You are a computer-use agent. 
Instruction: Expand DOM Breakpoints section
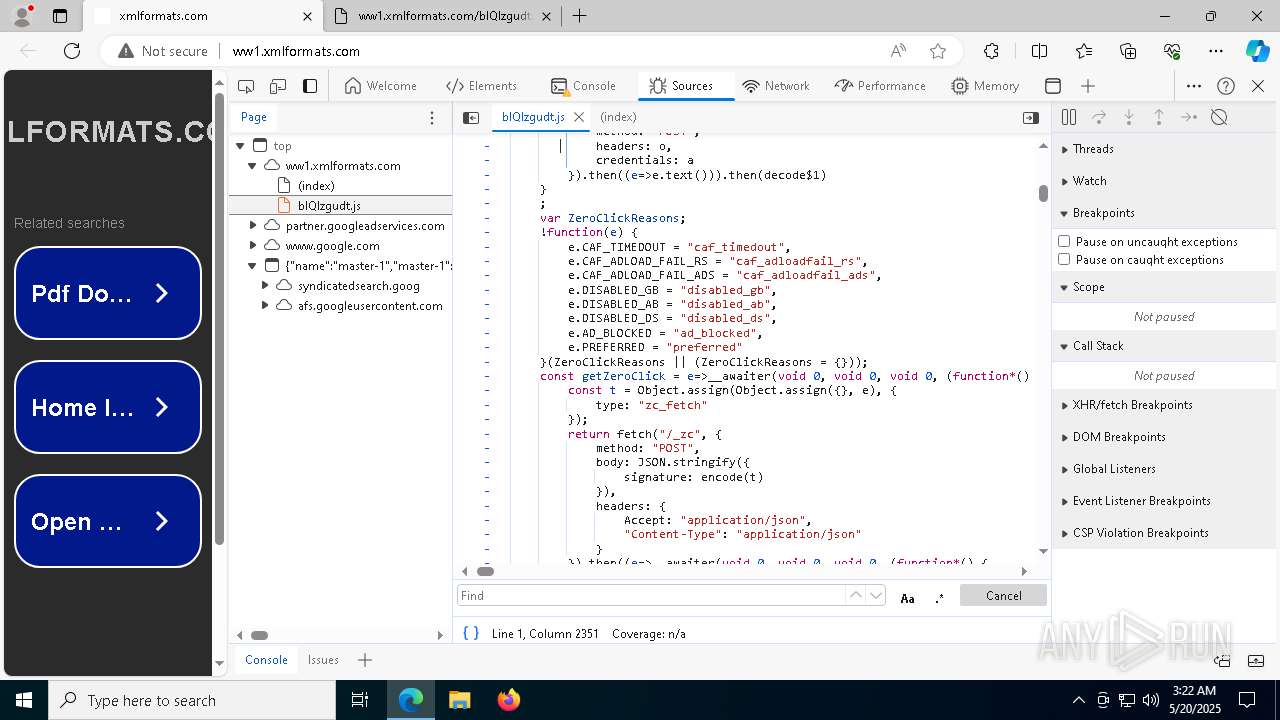(x=1166, y=437)
